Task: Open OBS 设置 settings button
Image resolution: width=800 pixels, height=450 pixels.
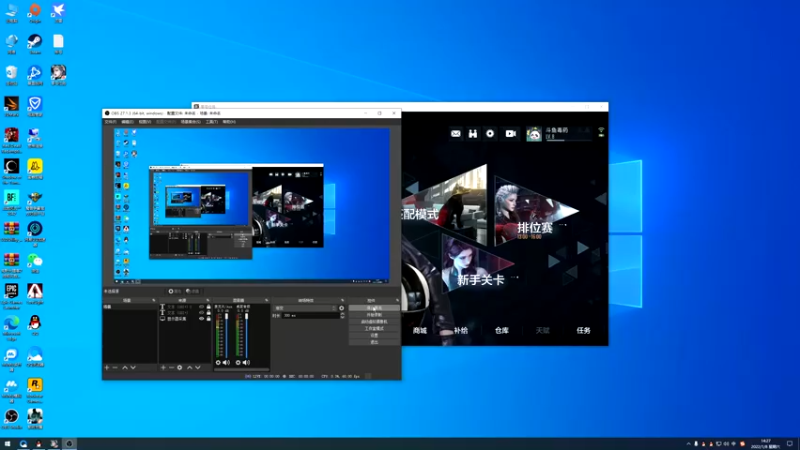Action: (374, 335)
